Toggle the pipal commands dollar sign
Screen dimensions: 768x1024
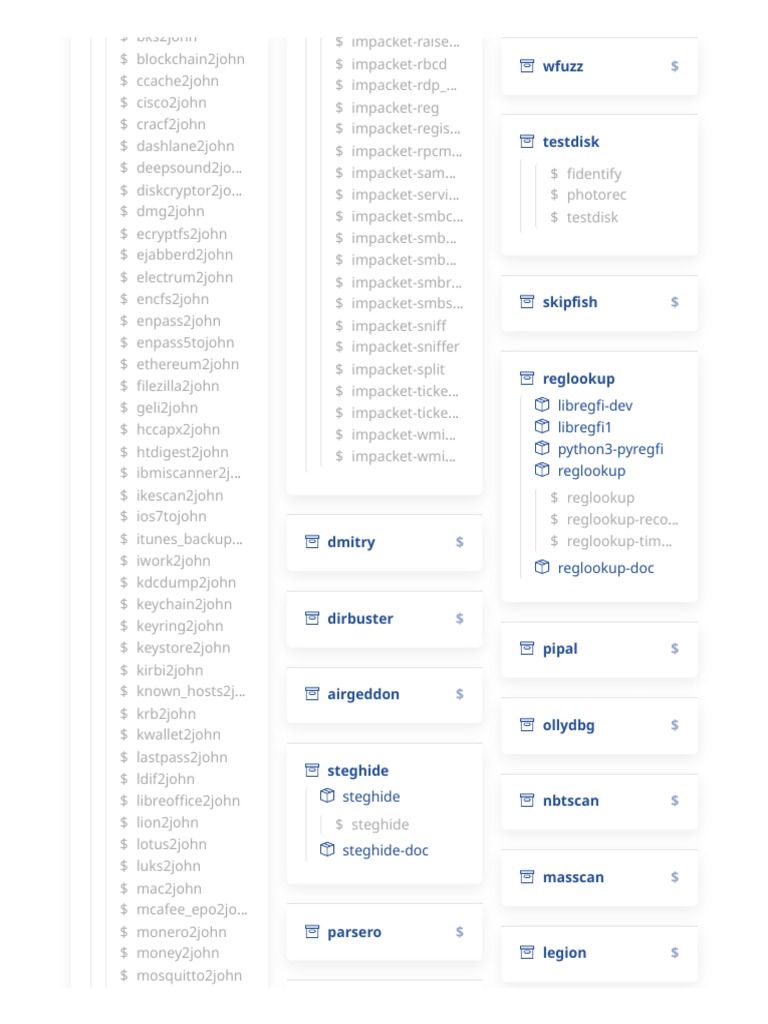point(675,649)
